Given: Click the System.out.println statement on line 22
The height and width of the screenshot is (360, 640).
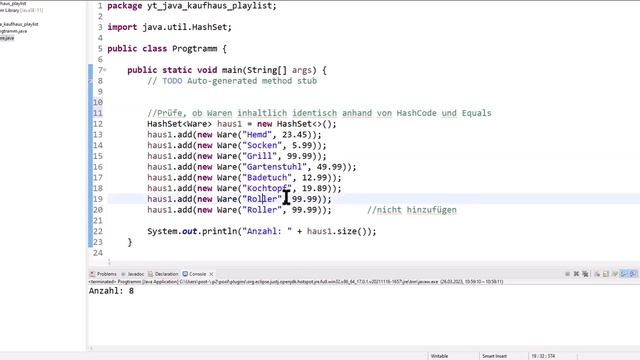Looking at the screenshot, I should 262,231.
